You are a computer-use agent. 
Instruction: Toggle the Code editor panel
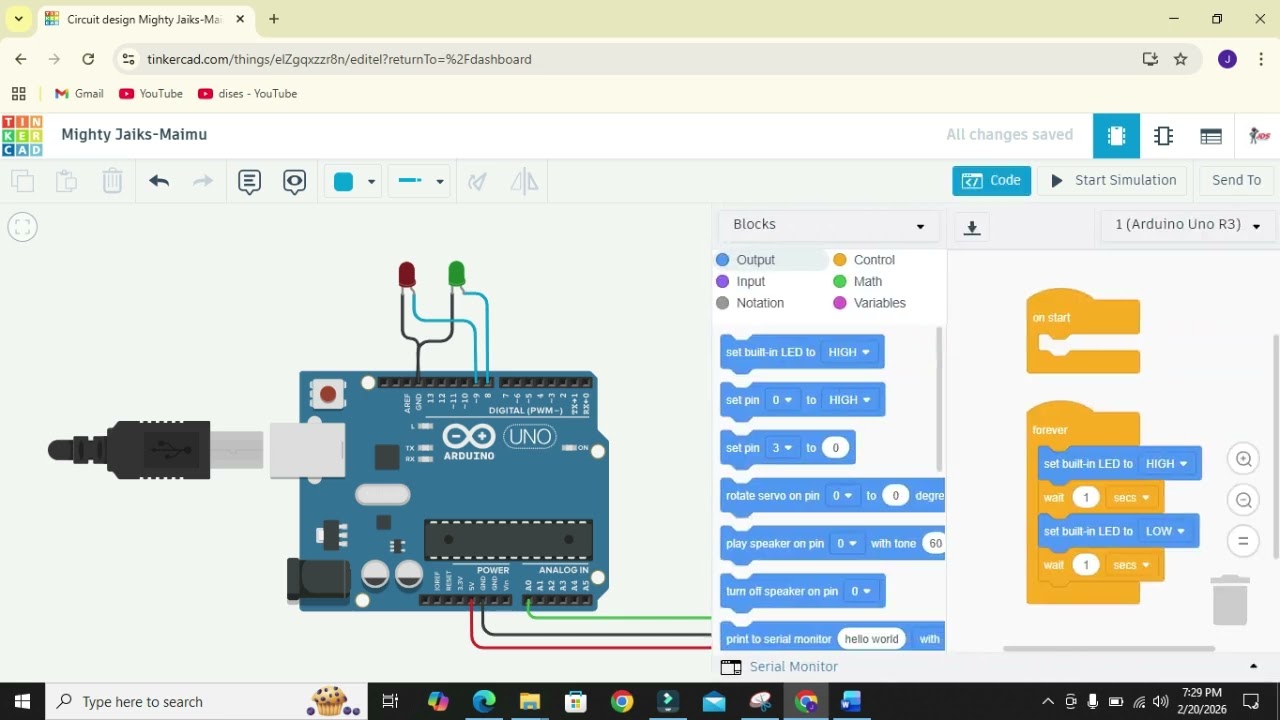[991, 181]
